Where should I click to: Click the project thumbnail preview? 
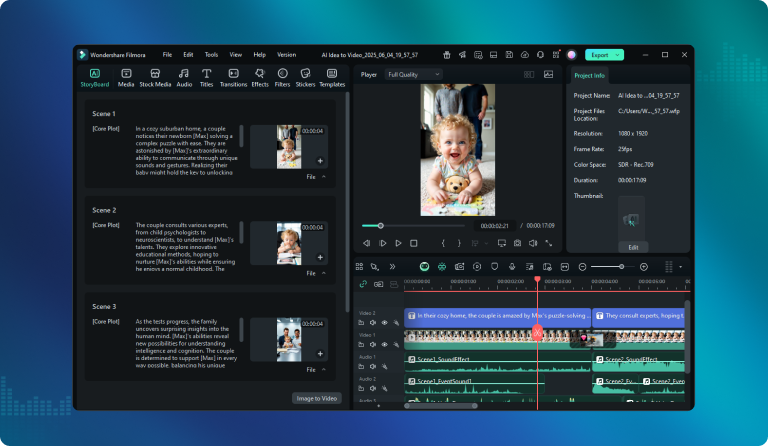[631, 219]
